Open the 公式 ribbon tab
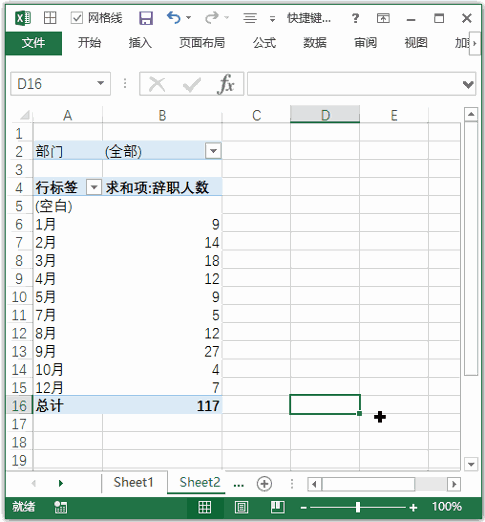Image resolution: width=485 pixels, height=522 pixels. point(264,43)
